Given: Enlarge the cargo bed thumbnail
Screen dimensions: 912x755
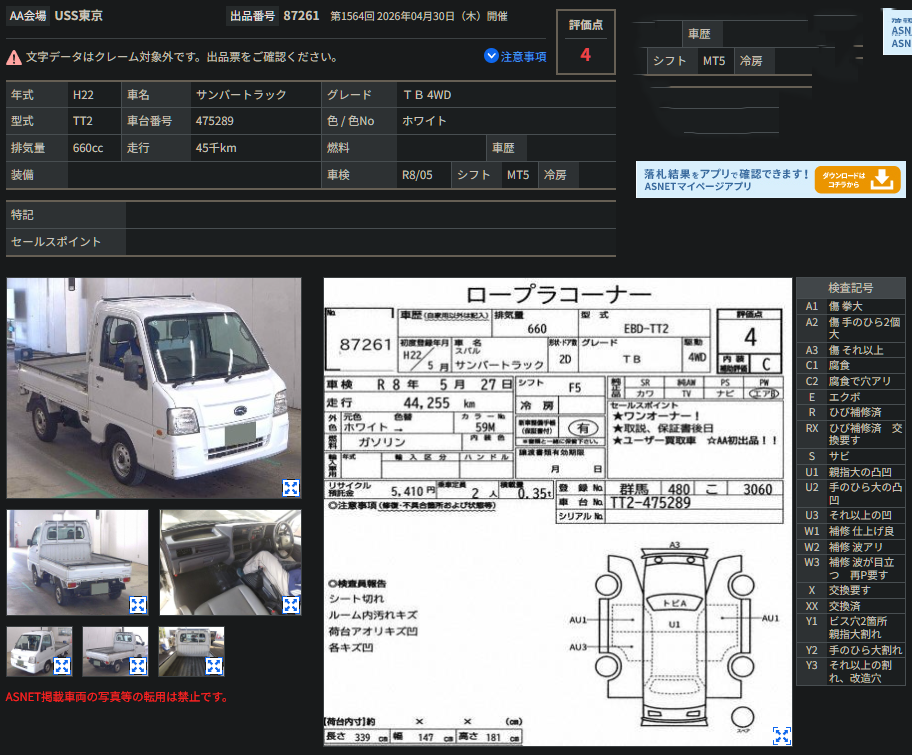Looking at the screenshot, I should pyautogui.click(x=214, y=666).
